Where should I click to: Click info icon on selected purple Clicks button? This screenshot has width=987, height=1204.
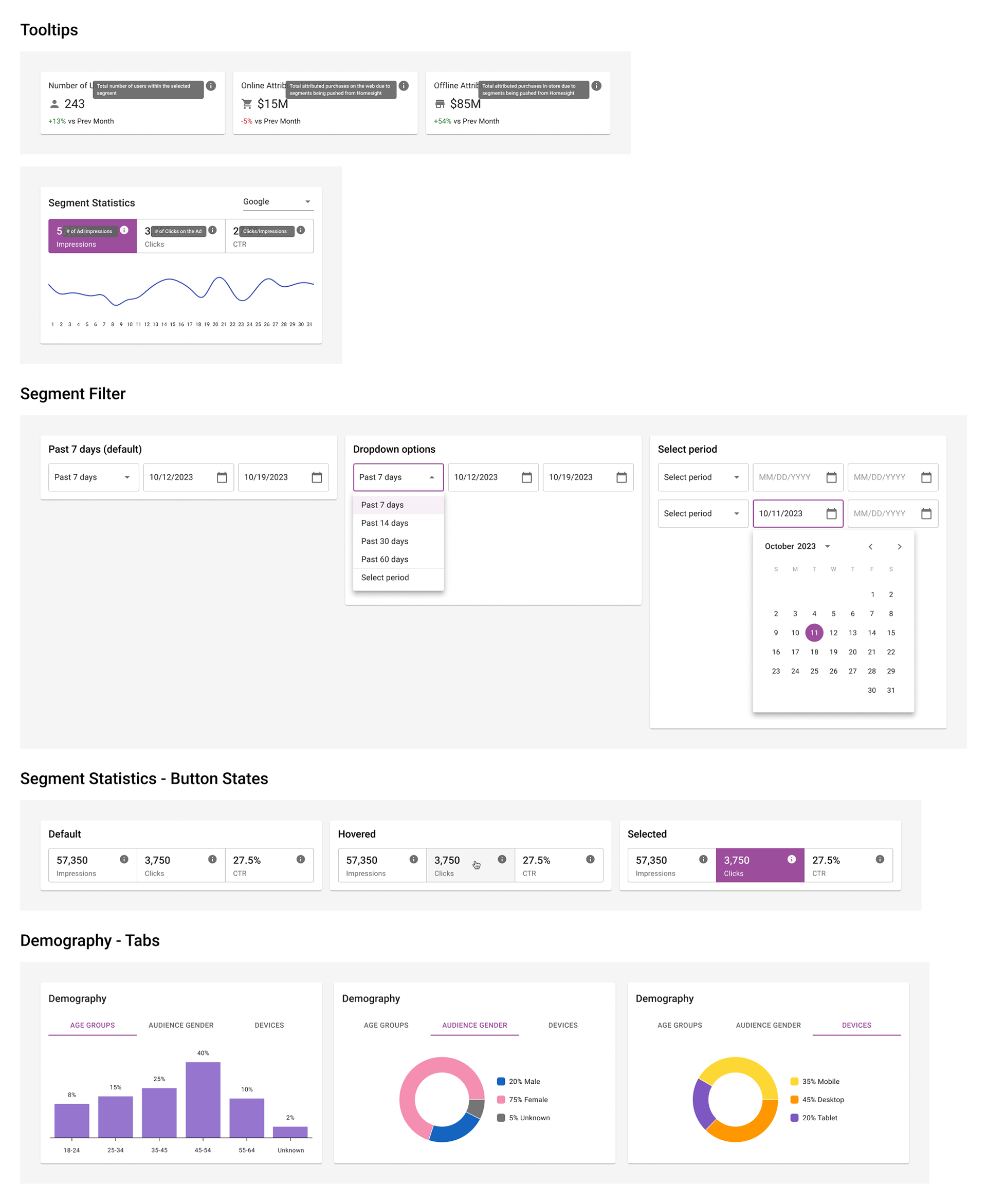(x=792, y=859)
